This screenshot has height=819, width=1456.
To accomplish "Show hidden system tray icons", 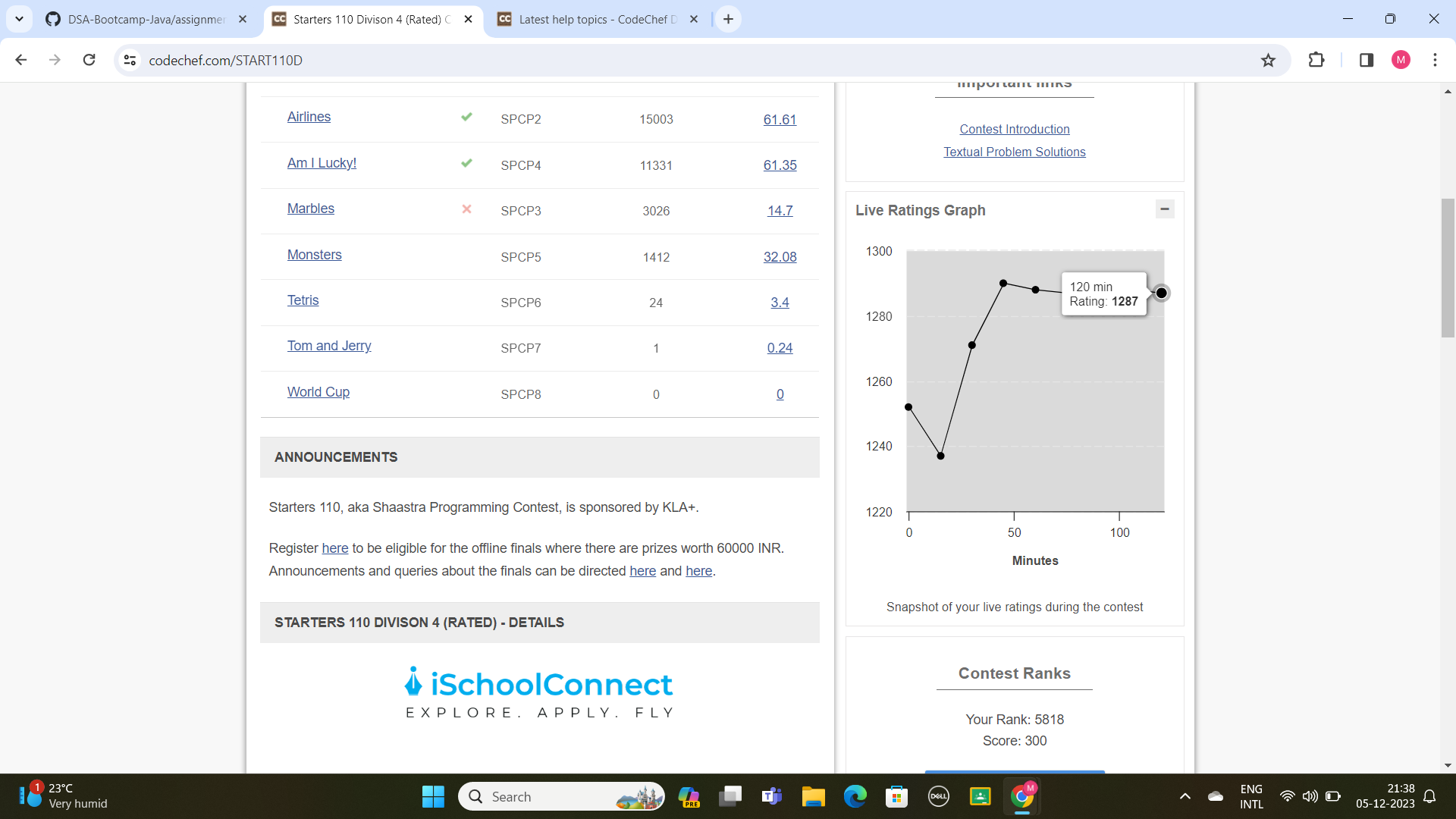I will (1185, 796).
